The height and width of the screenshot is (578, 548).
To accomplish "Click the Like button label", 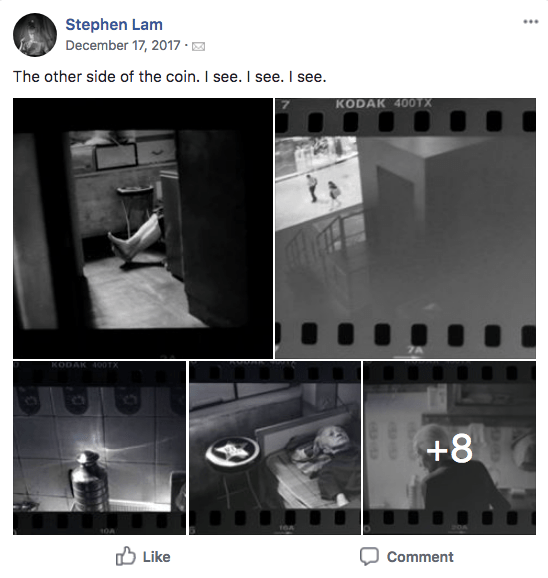I will (x=157, y=557).
